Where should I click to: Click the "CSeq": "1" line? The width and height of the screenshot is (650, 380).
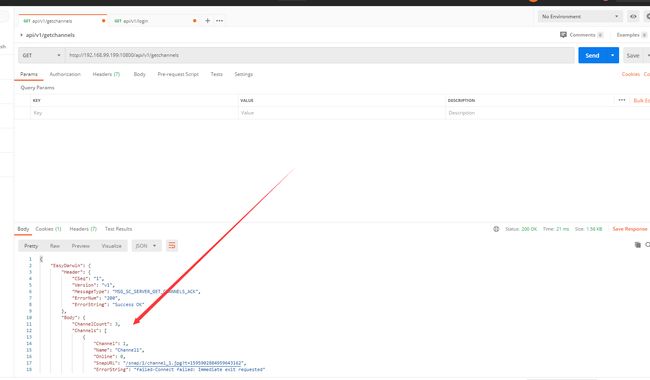click(x=88, y=279)
